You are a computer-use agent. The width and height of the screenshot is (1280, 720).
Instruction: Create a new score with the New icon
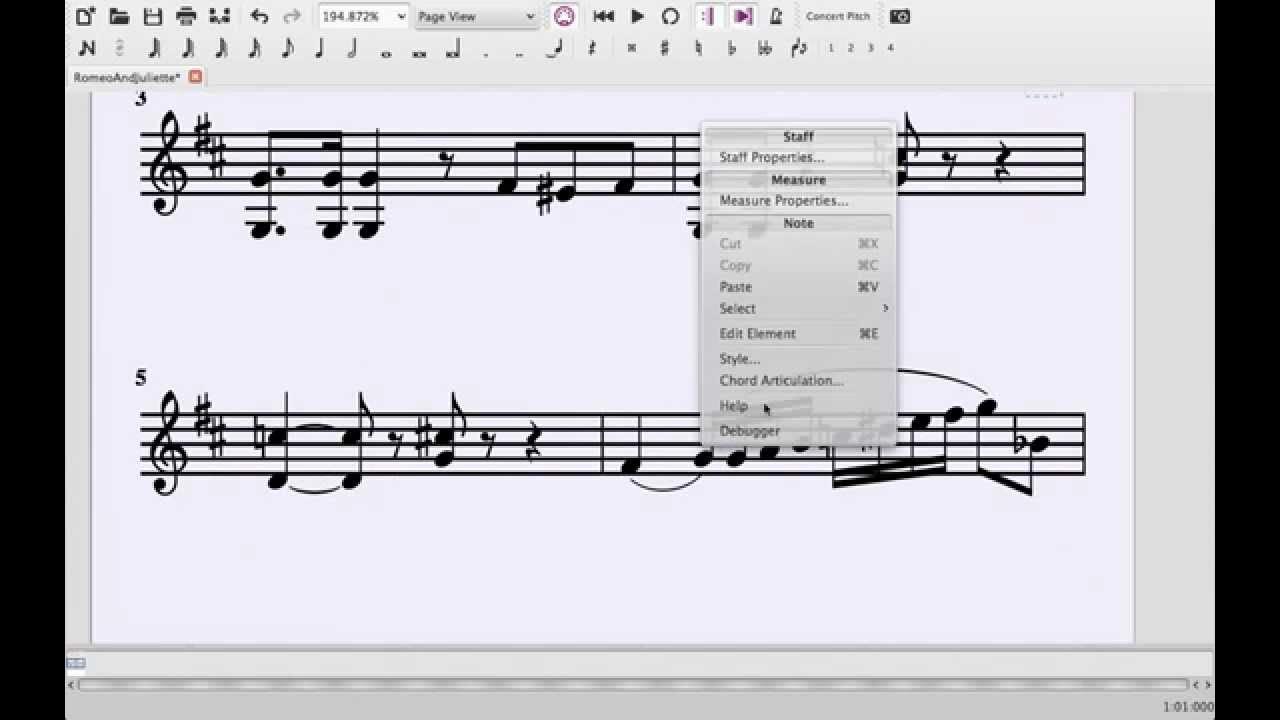pyautogui.click(x=86, y=16)
